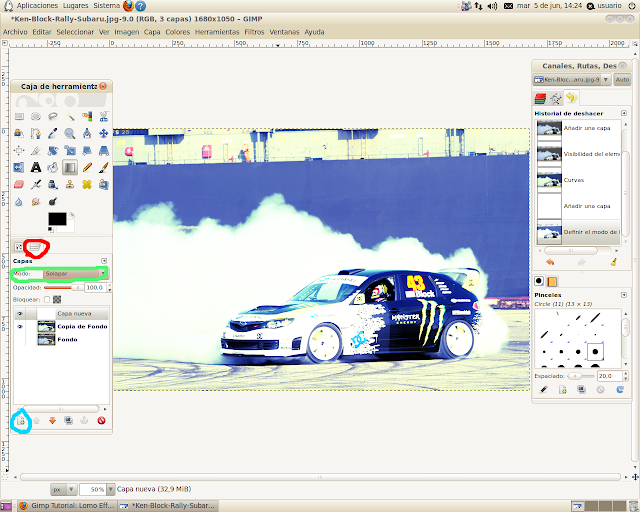The image size is (640, 512).
Task: Select the Bucket Fill tool
Action: coord(53,167)
